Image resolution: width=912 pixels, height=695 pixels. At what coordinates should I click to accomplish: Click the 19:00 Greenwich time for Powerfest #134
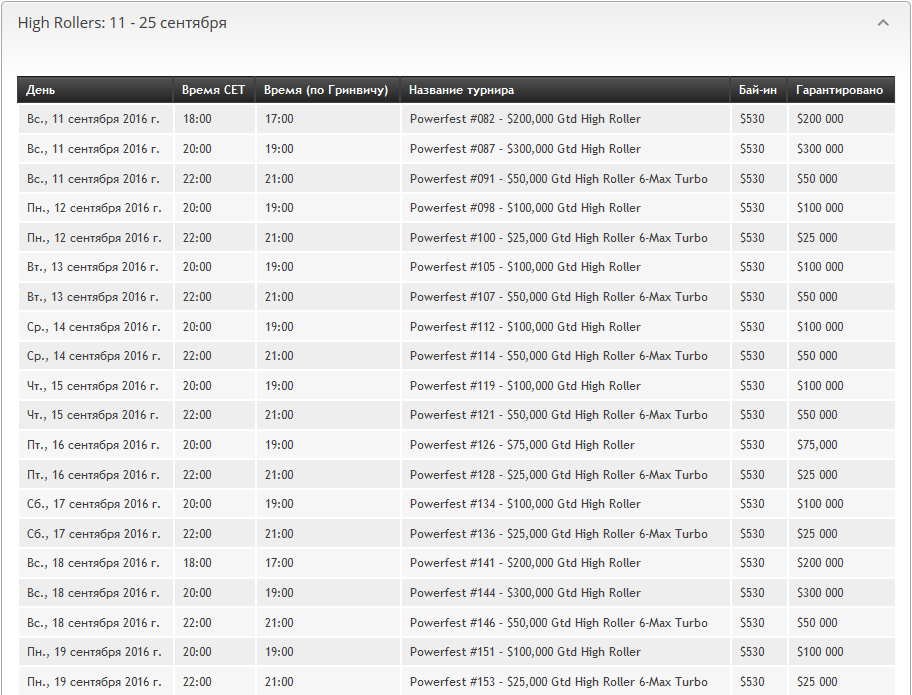tap(279, 504)
